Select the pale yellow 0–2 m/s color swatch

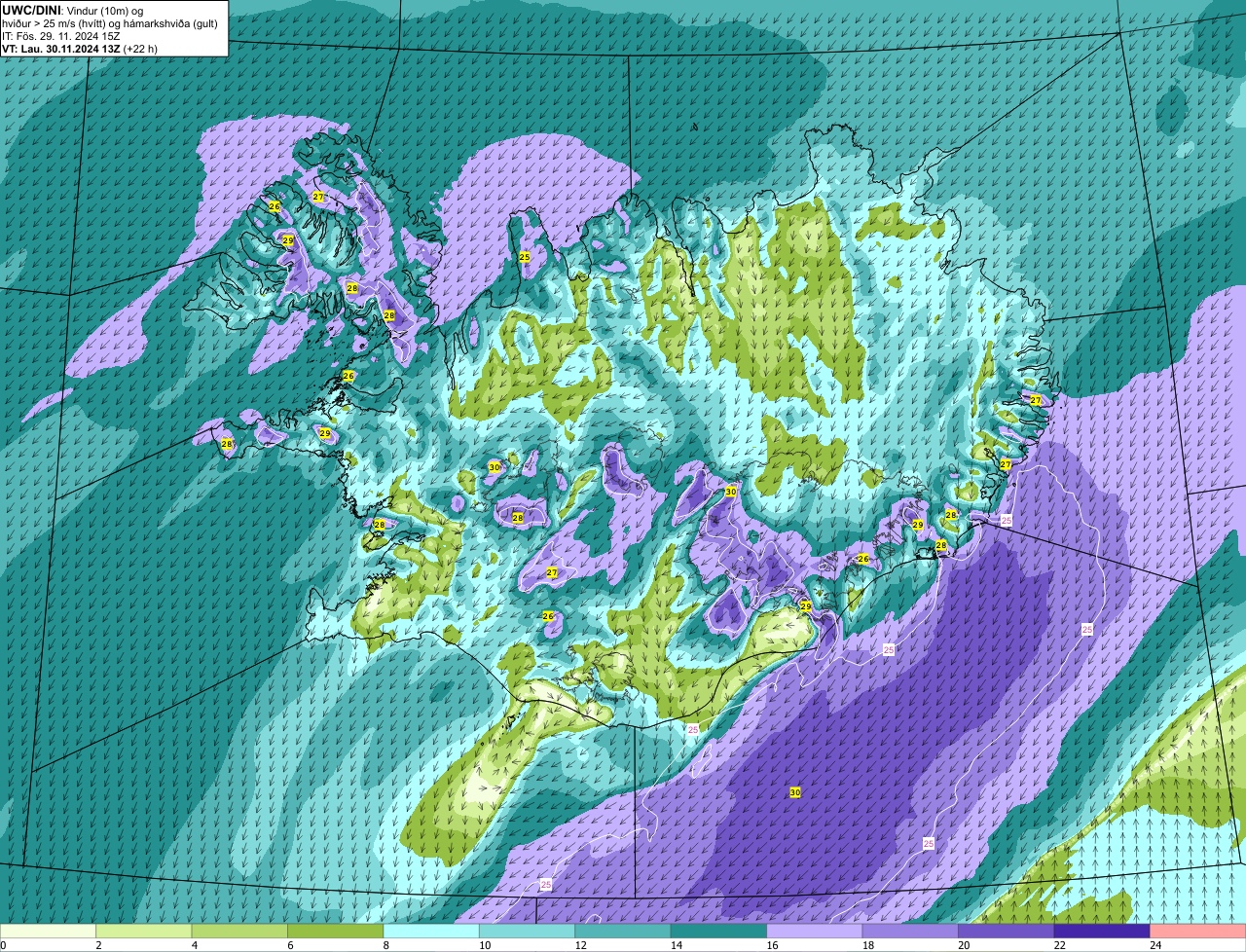pyautogui.click(x=50, y=931)
